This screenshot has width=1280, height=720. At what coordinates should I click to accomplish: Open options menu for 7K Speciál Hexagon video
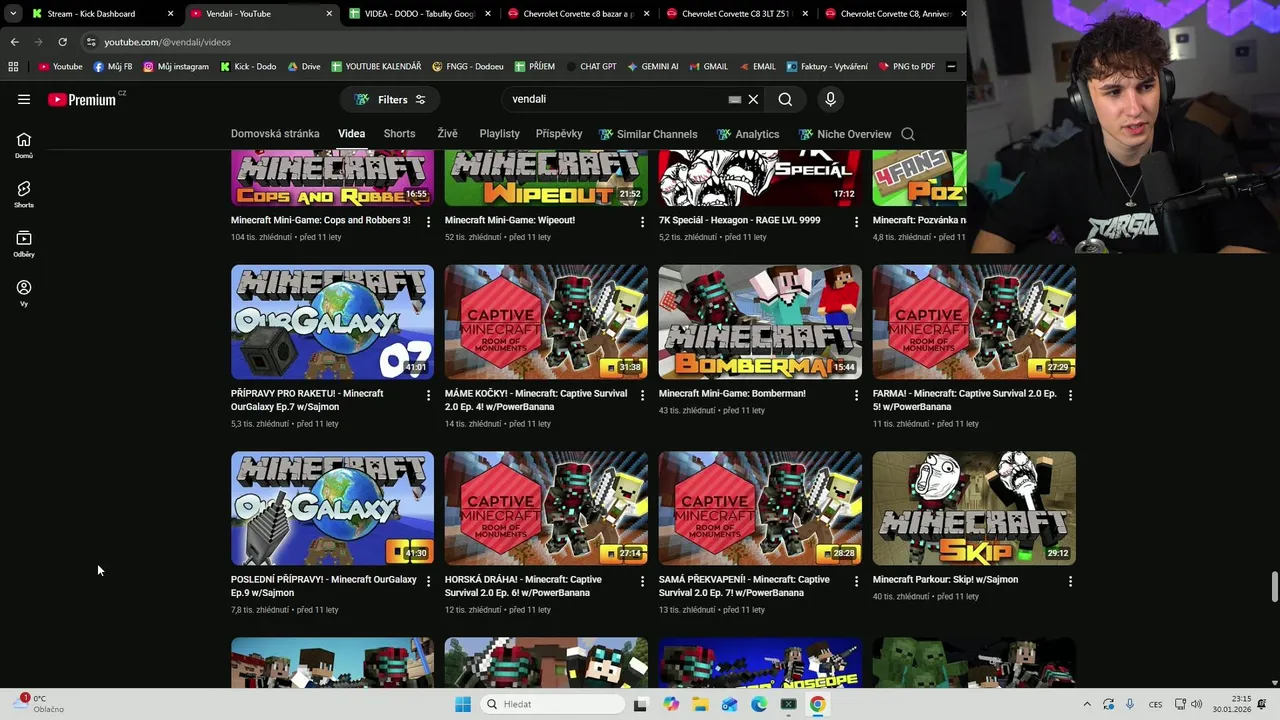click(x=856, y=221)
